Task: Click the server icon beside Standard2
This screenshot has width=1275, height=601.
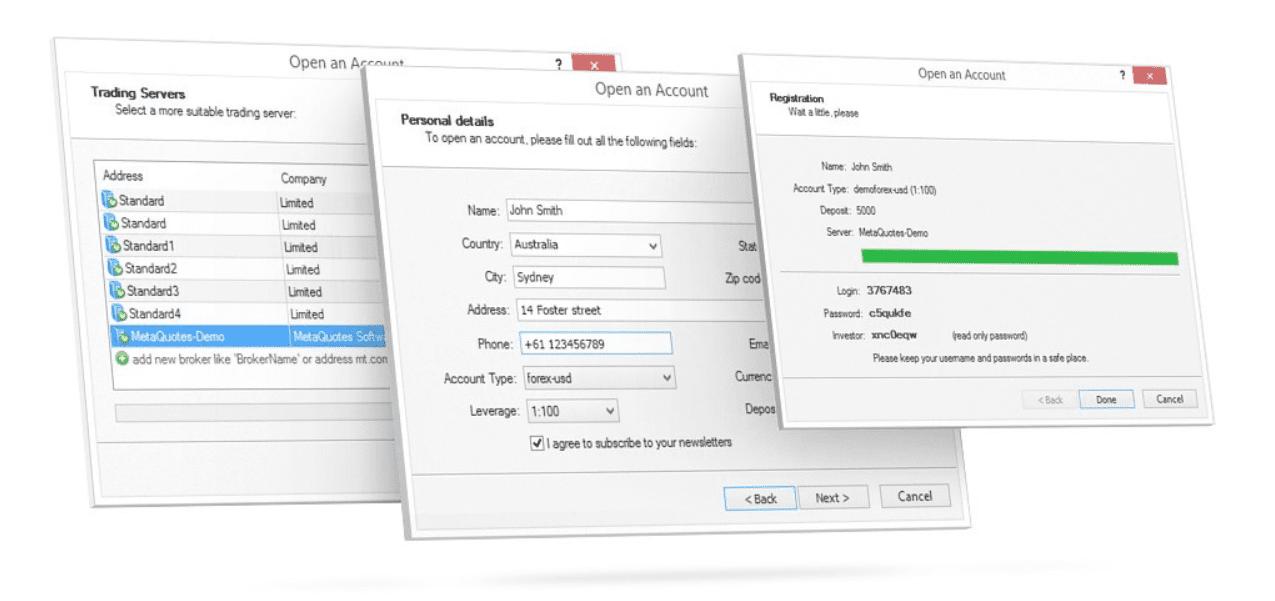Action: (116, 268)
